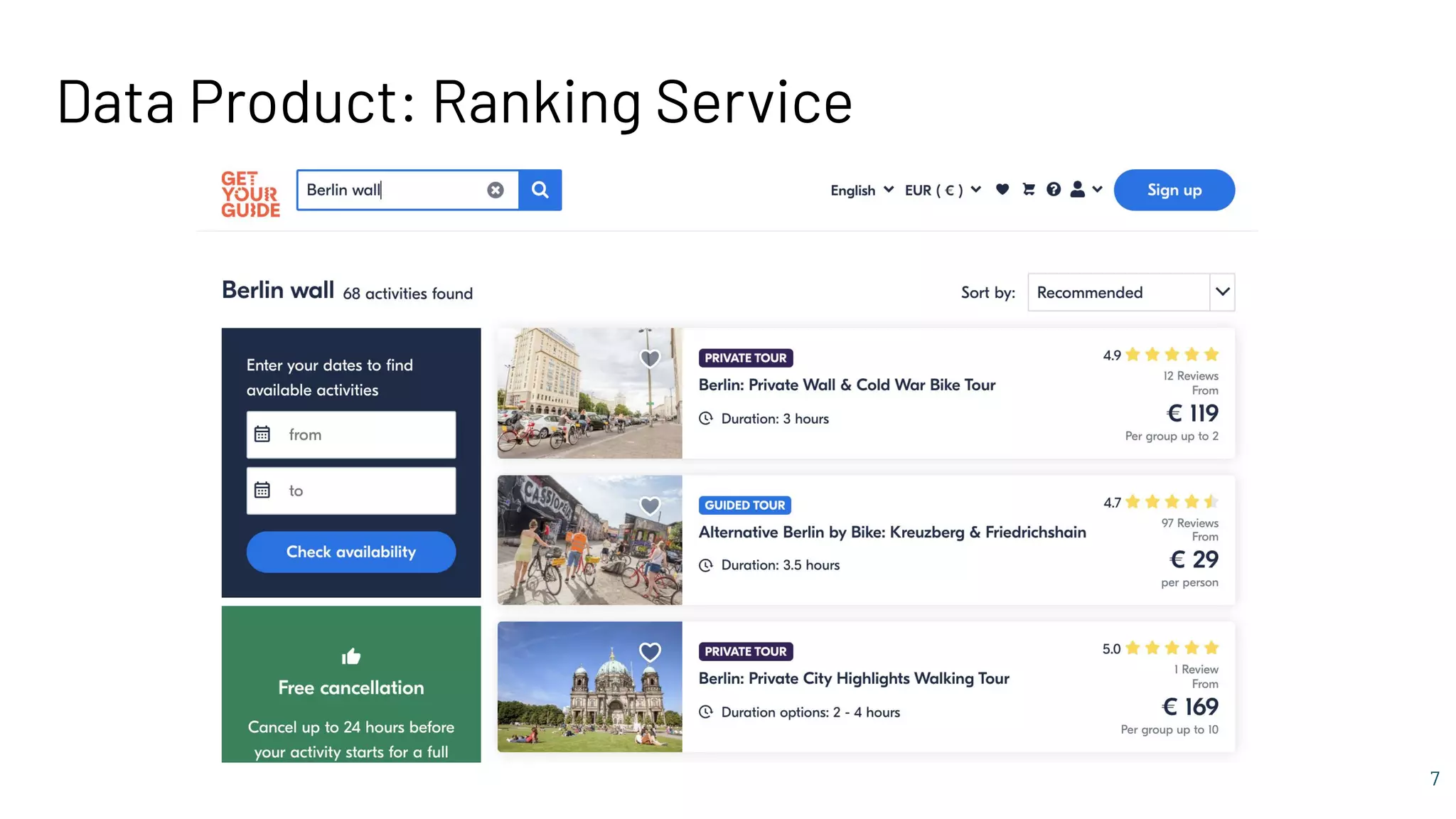The width and height of the screenshot is (1456, 819).
Task: Click the 1 Review text
Action: [1196, 669]
